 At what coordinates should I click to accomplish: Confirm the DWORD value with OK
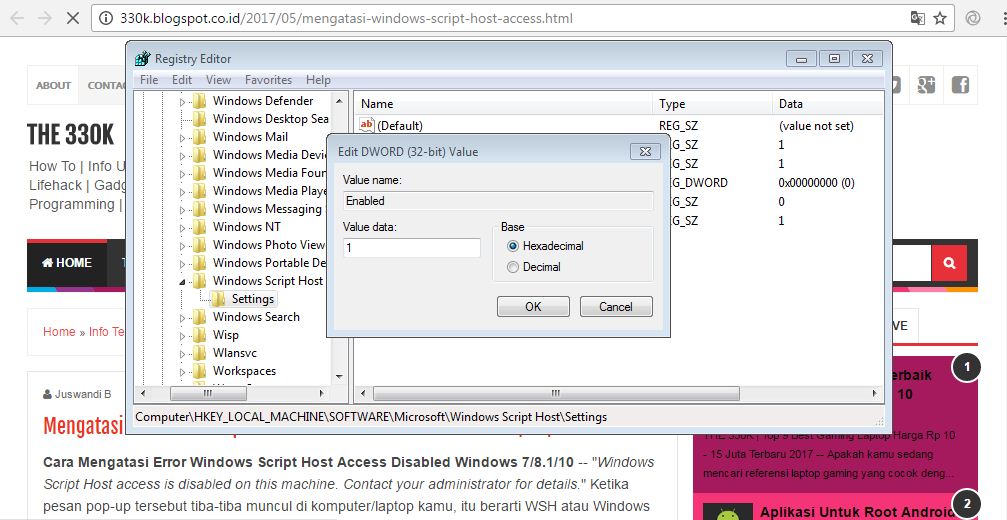(533, 306)
